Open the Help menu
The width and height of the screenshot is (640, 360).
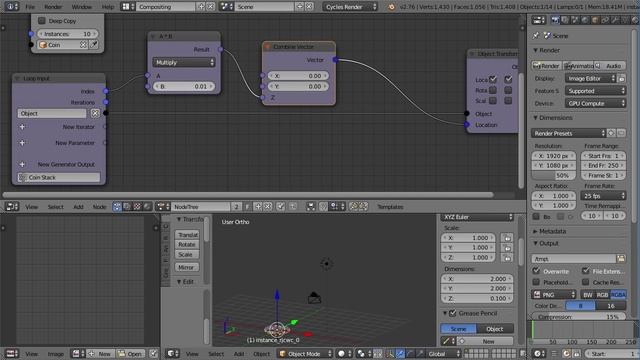coord(108,7)
